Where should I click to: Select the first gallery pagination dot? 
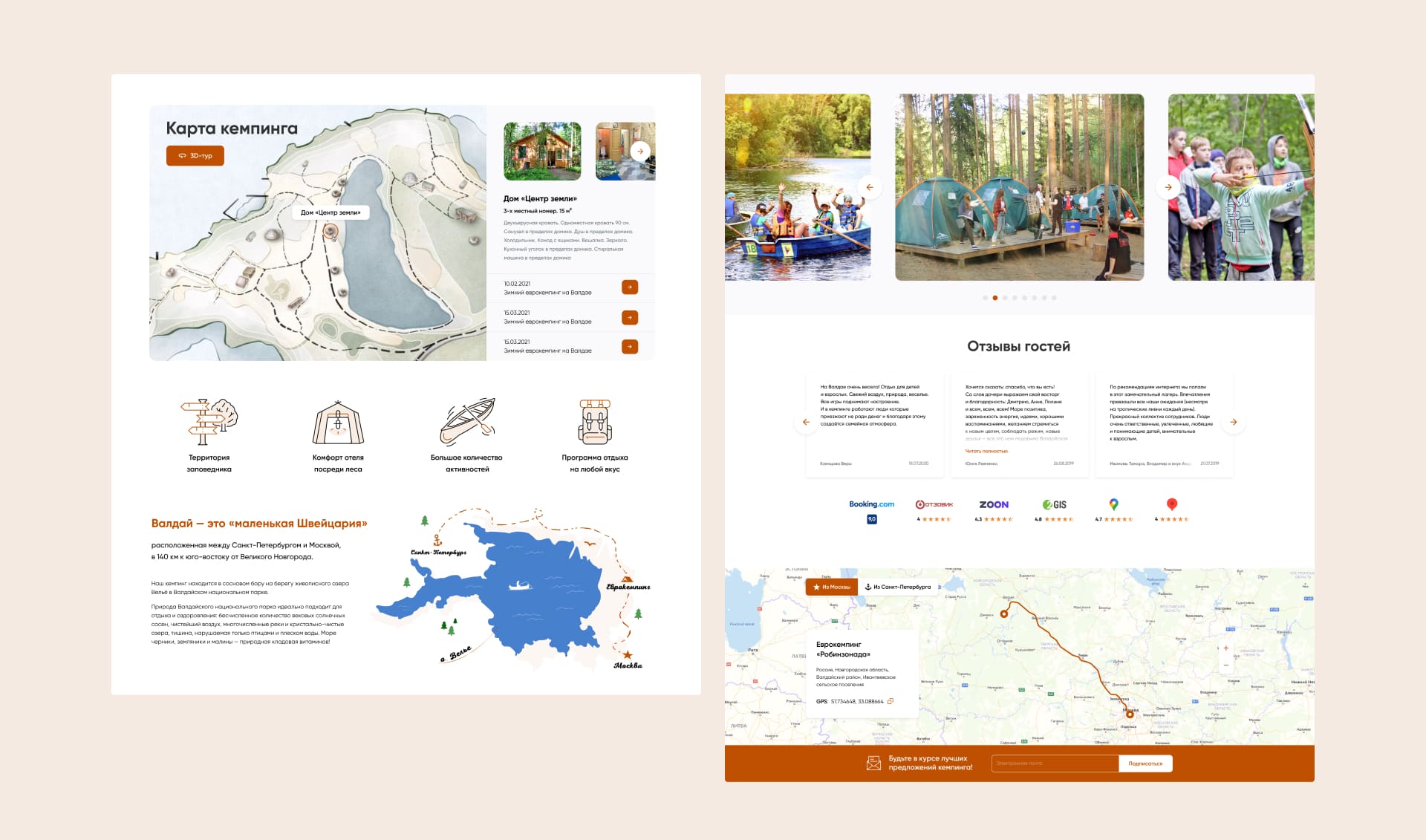[986, 298]
